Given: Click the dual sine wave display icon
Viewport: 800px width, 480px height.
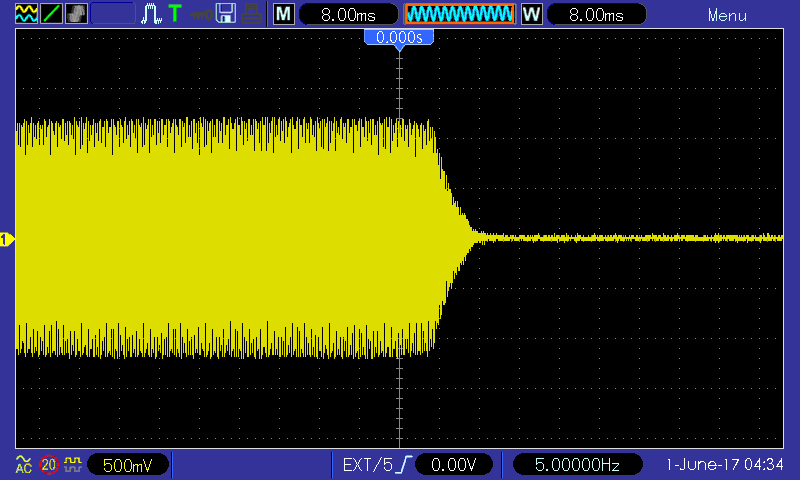Looking at the screenshot, I should click(x=24, y=14).
